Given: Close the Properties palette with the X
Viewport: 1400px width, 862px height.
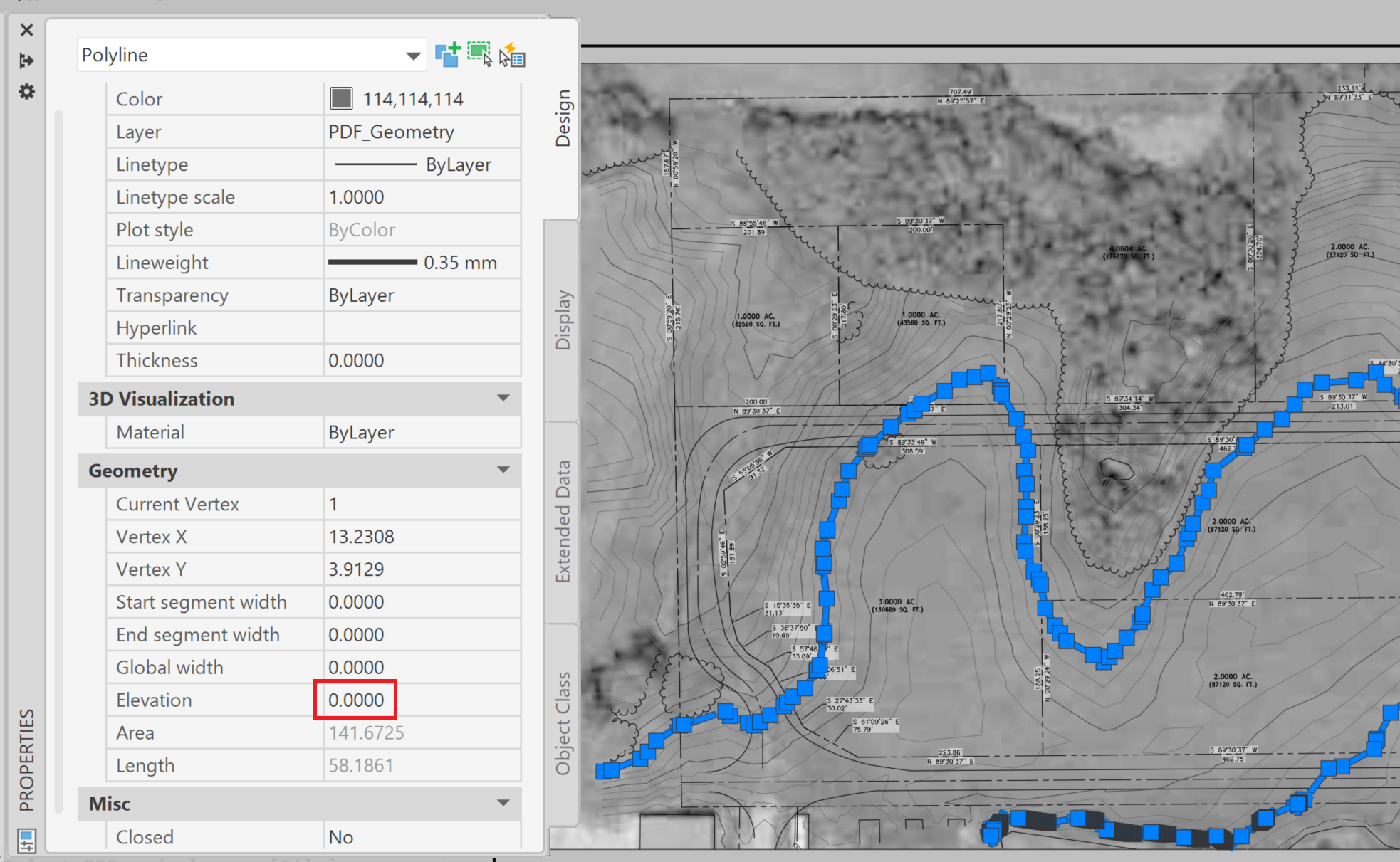Looking at the screenshot, I should 26,30.
